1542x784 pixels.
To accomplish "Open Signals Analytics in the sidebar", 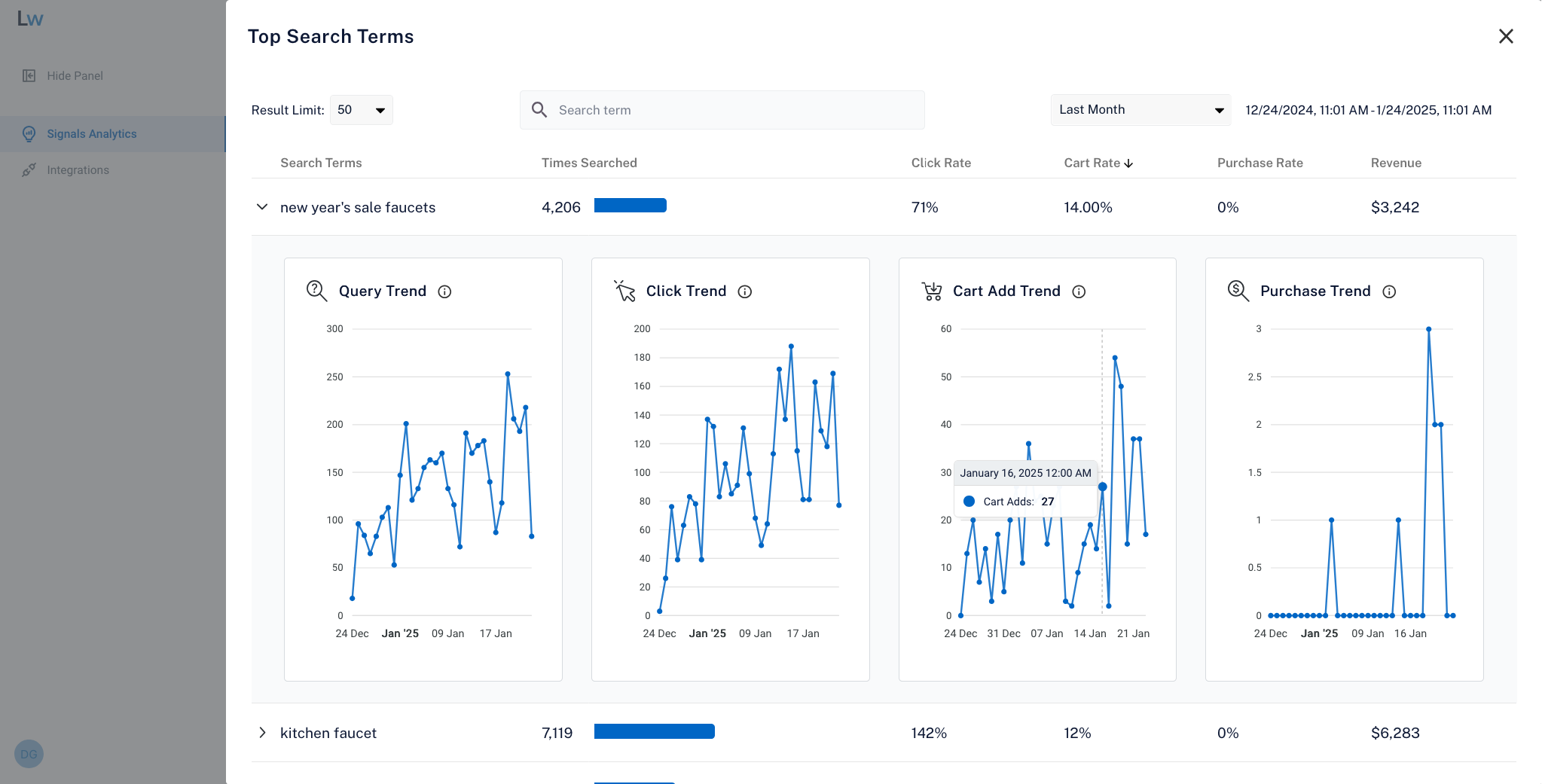I will coord(112,134).
